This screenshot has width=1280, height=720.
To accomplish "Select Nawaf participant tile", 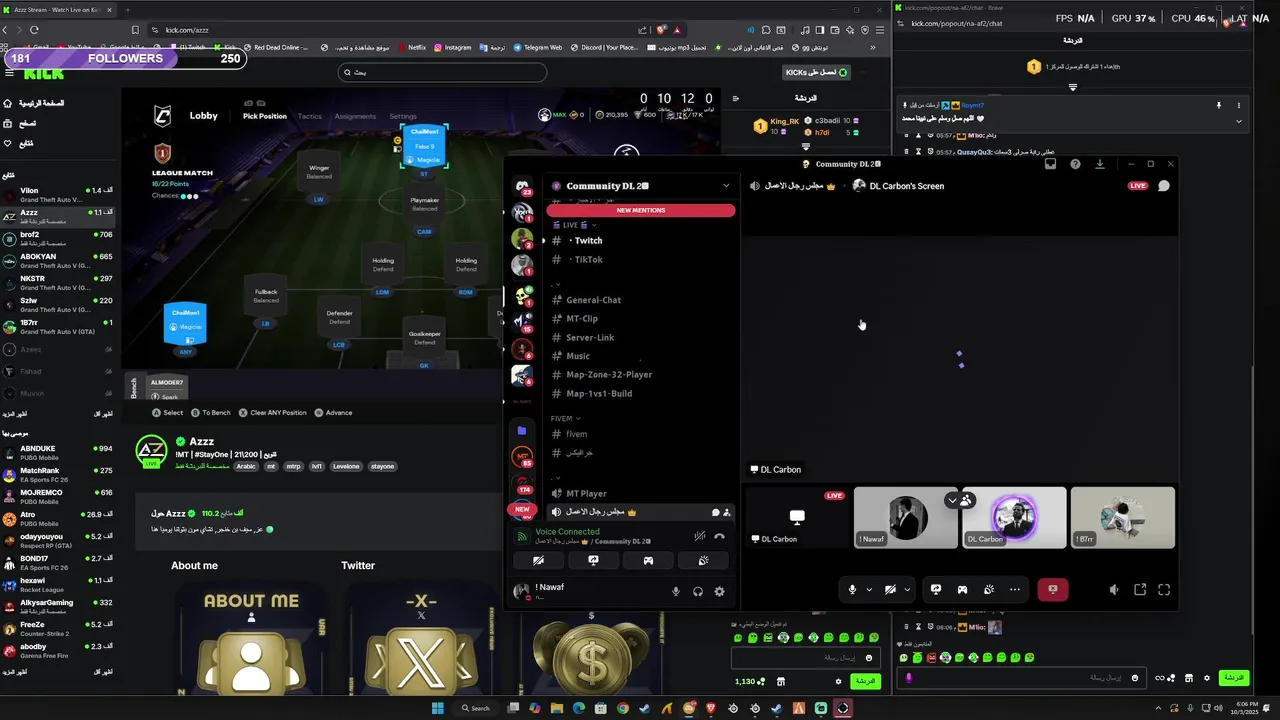I will tap(906, 517).
